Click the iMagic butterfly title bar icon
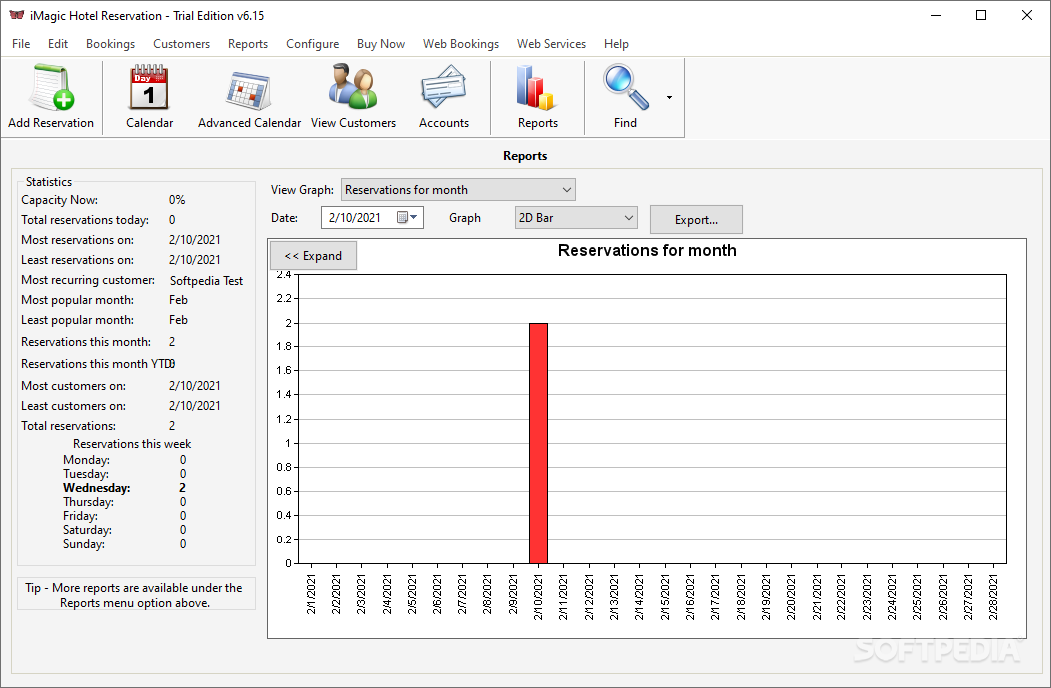This screenshot has width=1051, height=688. click(17, 15)
